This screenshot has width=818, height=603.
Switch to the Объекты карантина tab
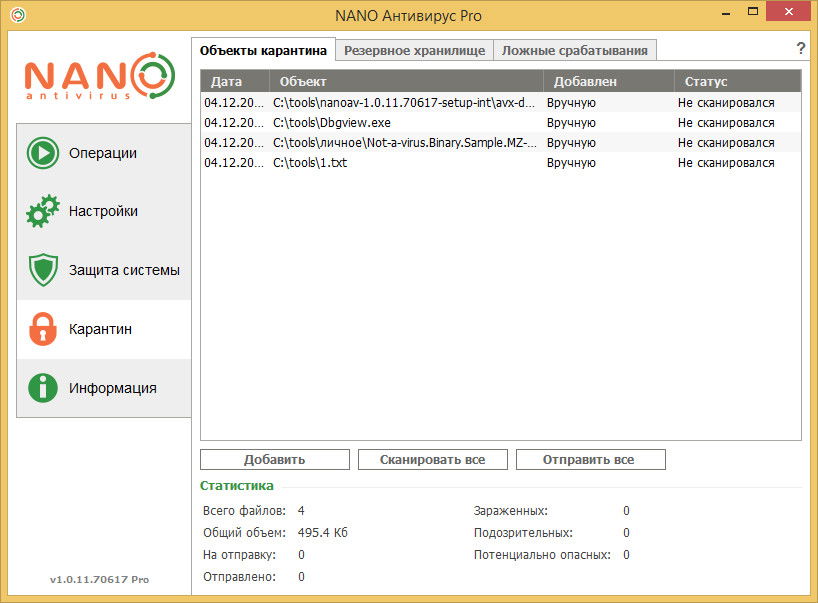(x=263, y=51)
